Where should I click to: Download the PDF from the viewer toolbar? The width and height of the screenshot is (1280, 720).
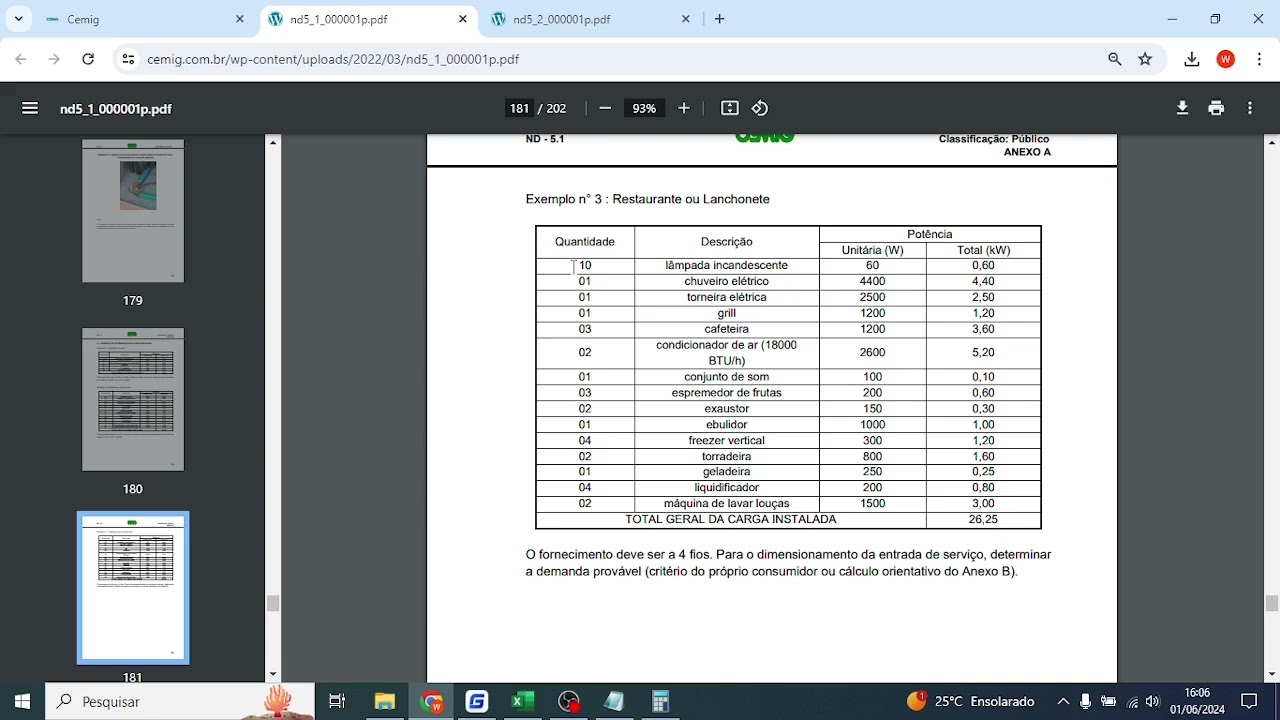click(x=1182, y=108)
